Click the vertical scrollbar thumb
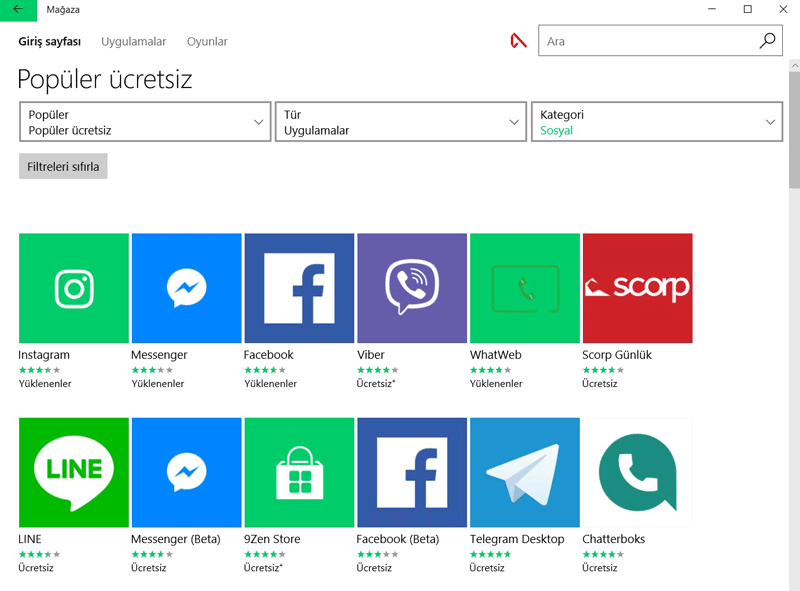The image size is (800, 591). (x=794, y=130)
